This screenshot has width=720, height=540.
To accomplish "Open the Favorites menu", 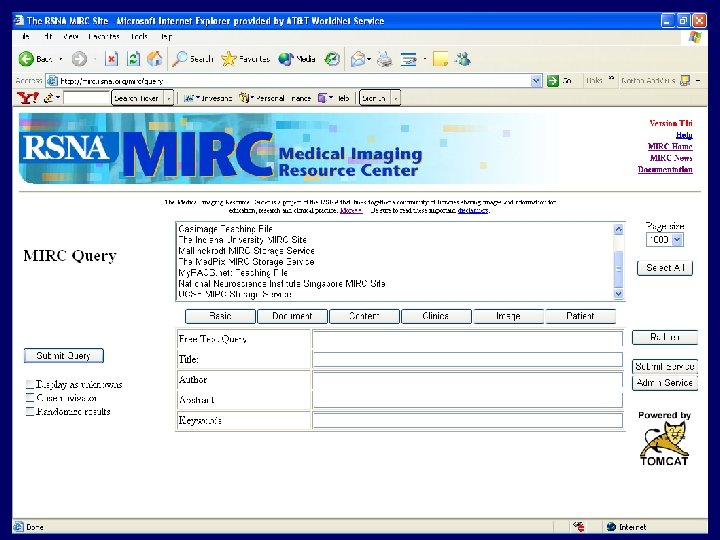I will tap(104, 36).
